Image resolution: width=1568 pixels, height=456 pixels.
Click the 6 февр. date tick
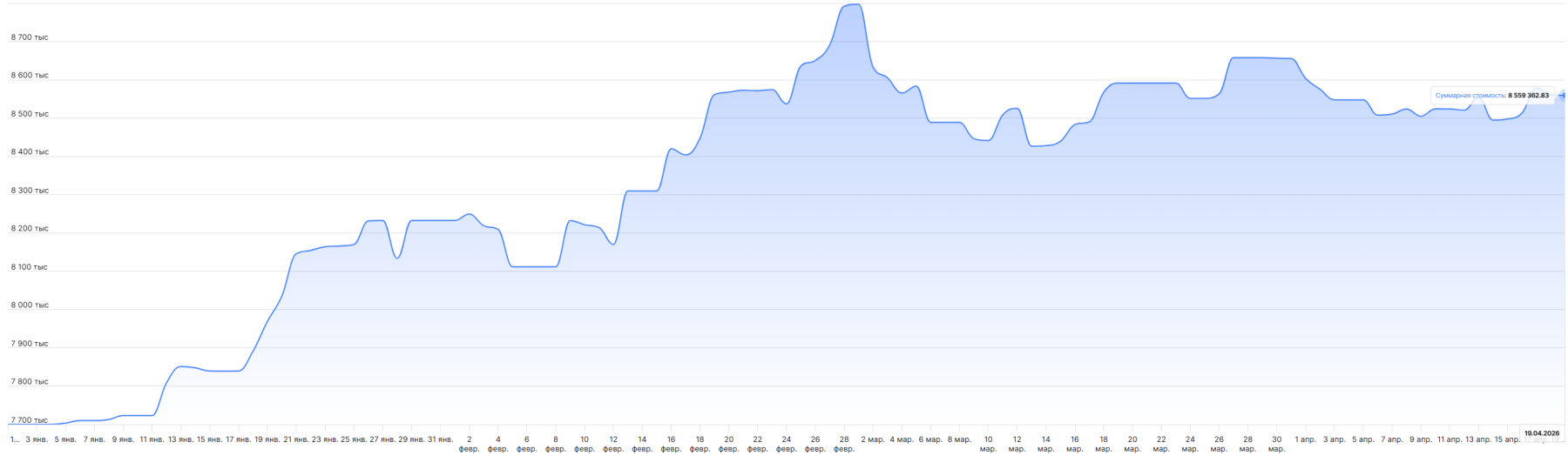(527, 444)
